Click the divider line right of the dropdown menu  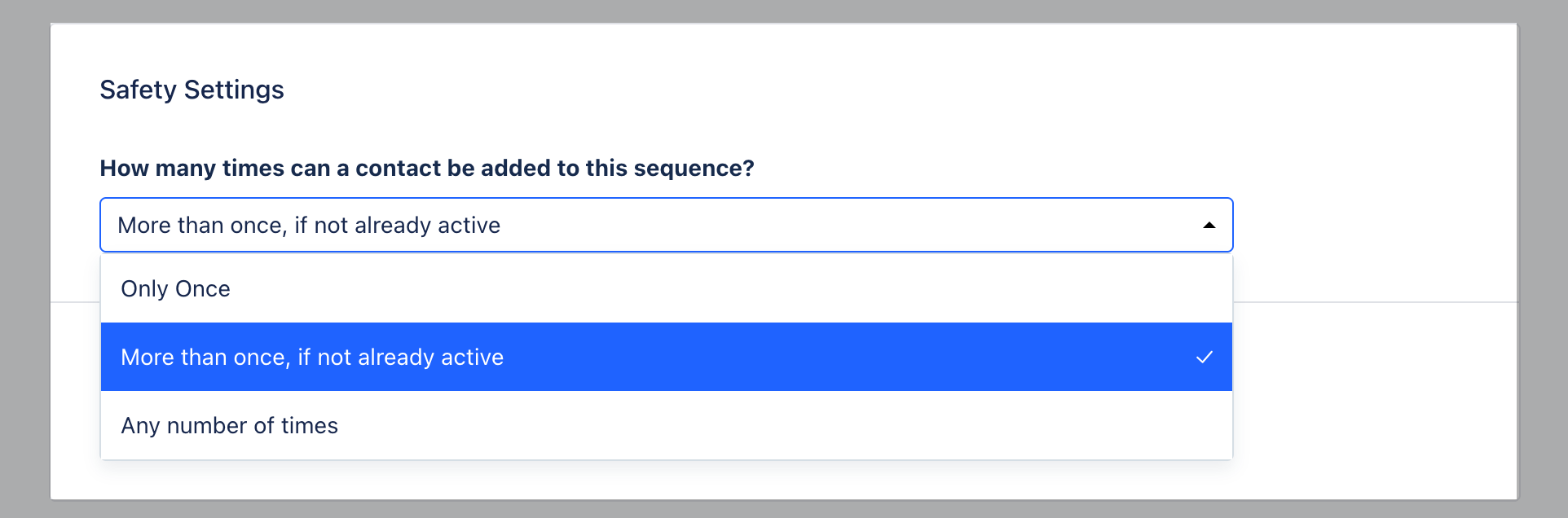pos(1377,302)
